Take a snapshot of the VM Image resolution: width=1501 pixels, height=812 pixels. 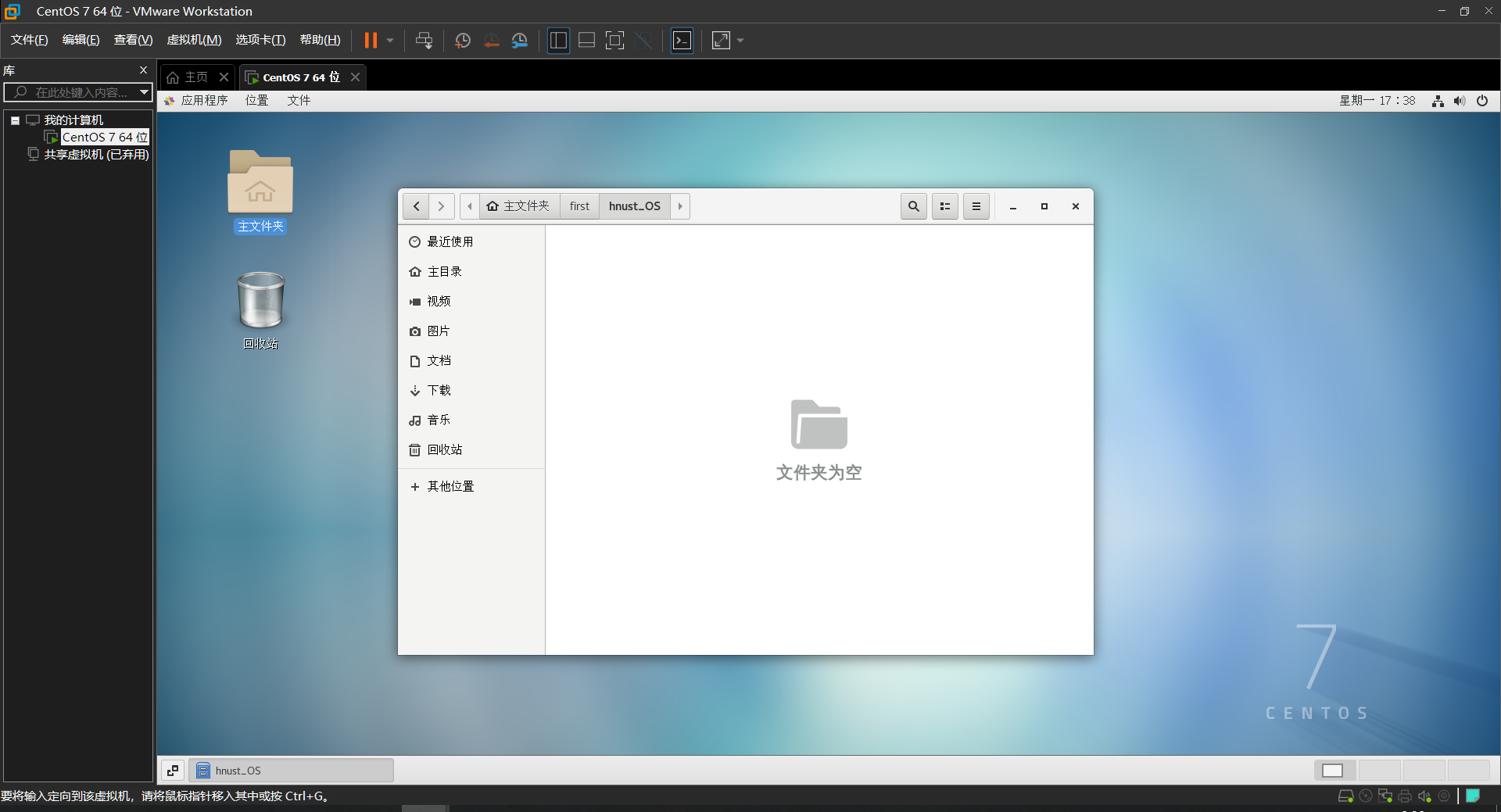[x=463, y=40]
